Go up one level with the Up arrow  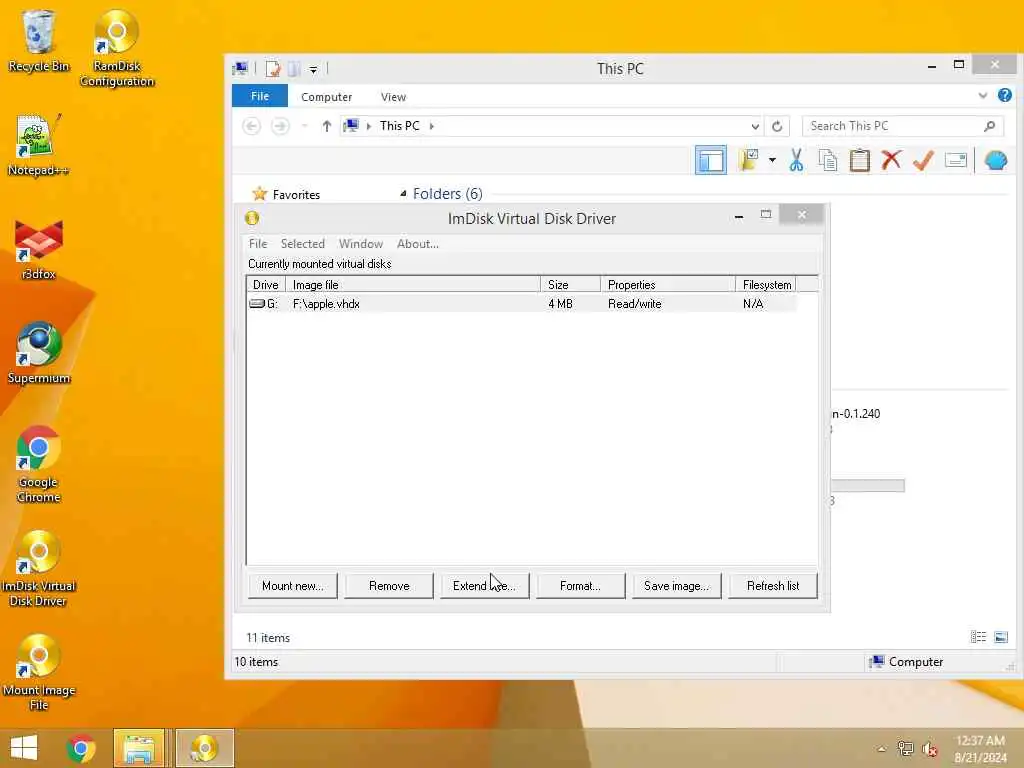pyautogui.click(x=327, y=126)
